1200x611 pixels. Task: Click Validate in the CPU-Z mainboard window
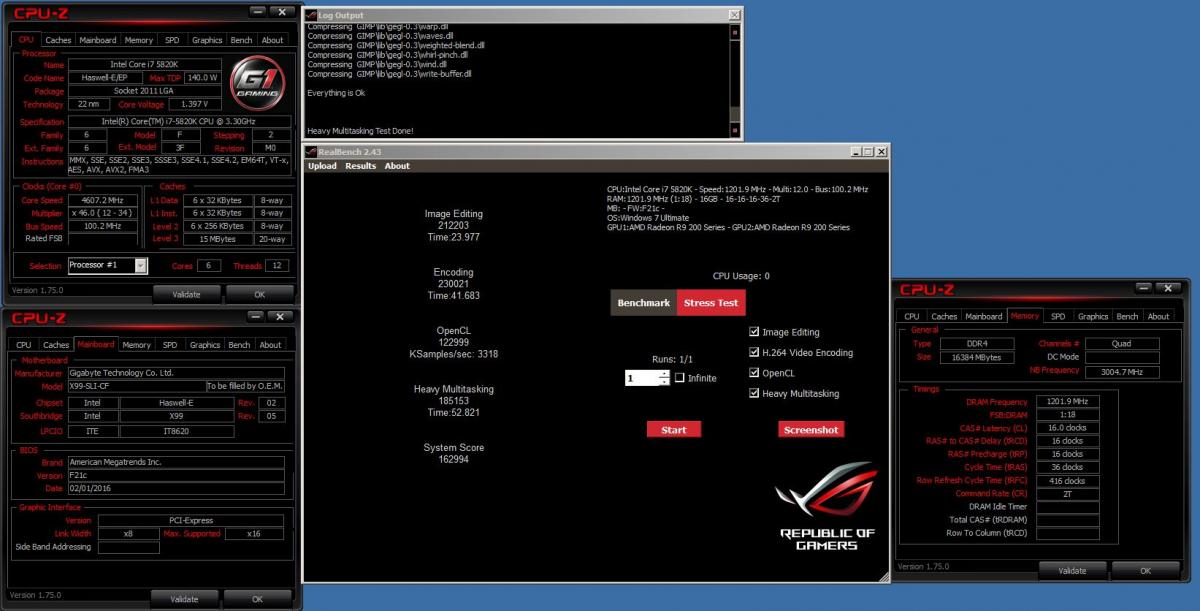[x=184, y=598]
